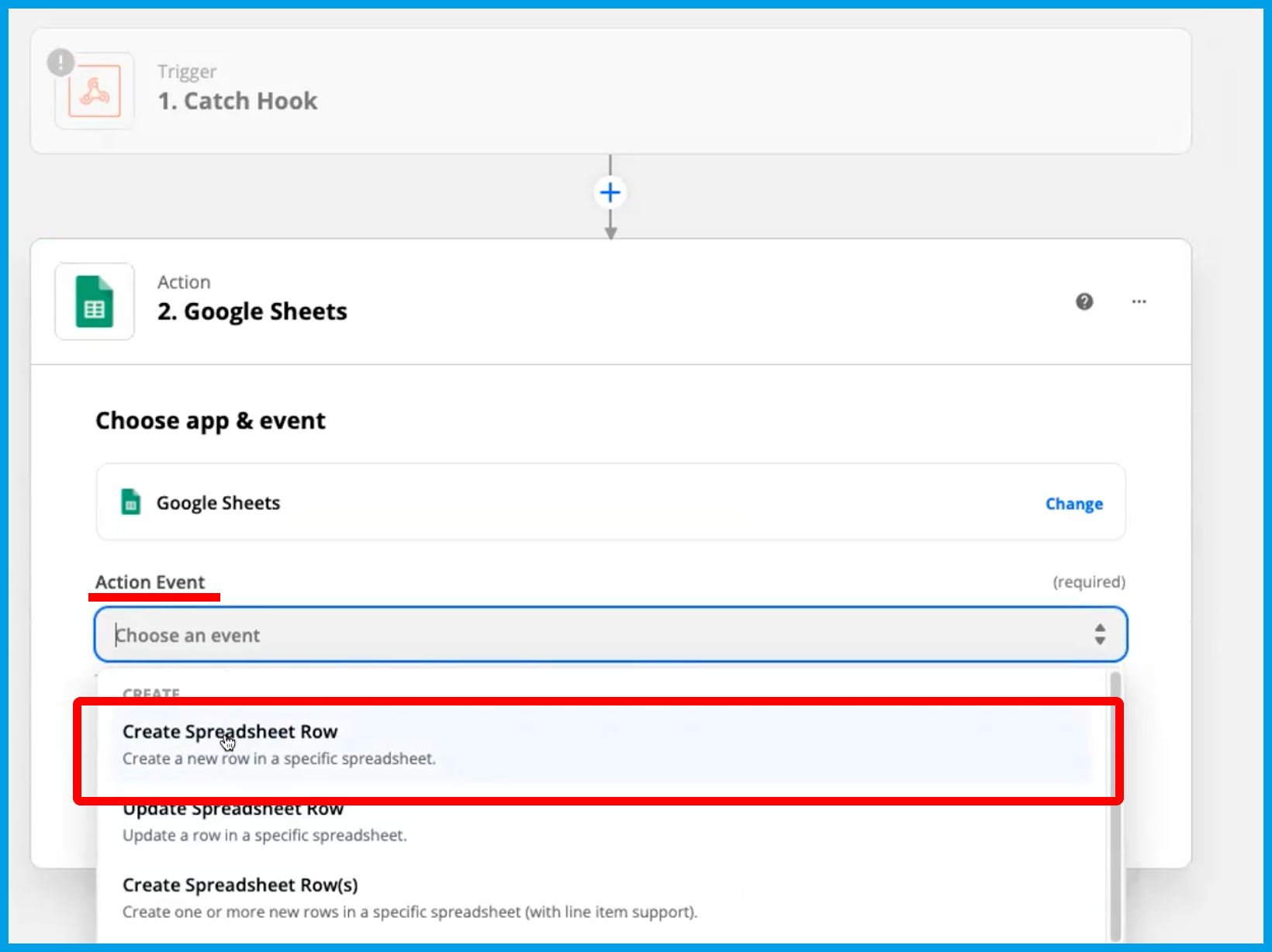Screen dimensions: 1272x952
Task: Toggle the event dropdown up/down arrows
Action: (1099, 634)
